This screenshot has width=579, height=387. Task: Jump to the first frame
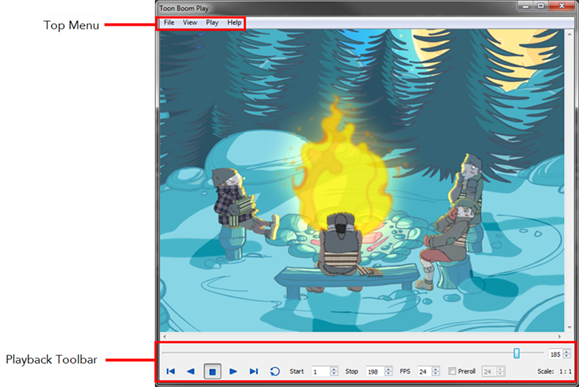(x=171, y=371)
